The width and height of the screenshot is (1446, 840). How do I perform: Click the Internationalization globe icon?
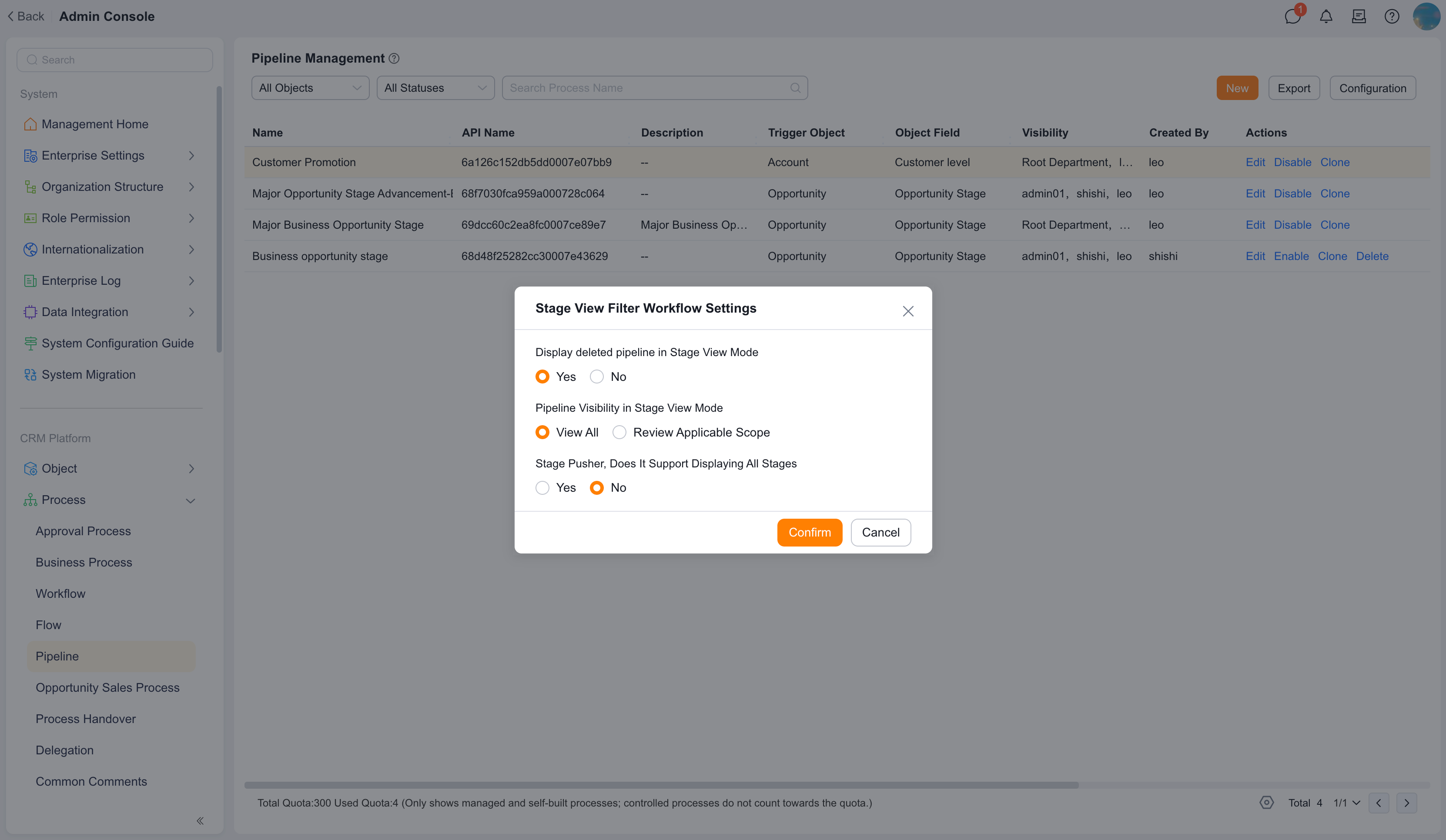[x=30, y=250]
